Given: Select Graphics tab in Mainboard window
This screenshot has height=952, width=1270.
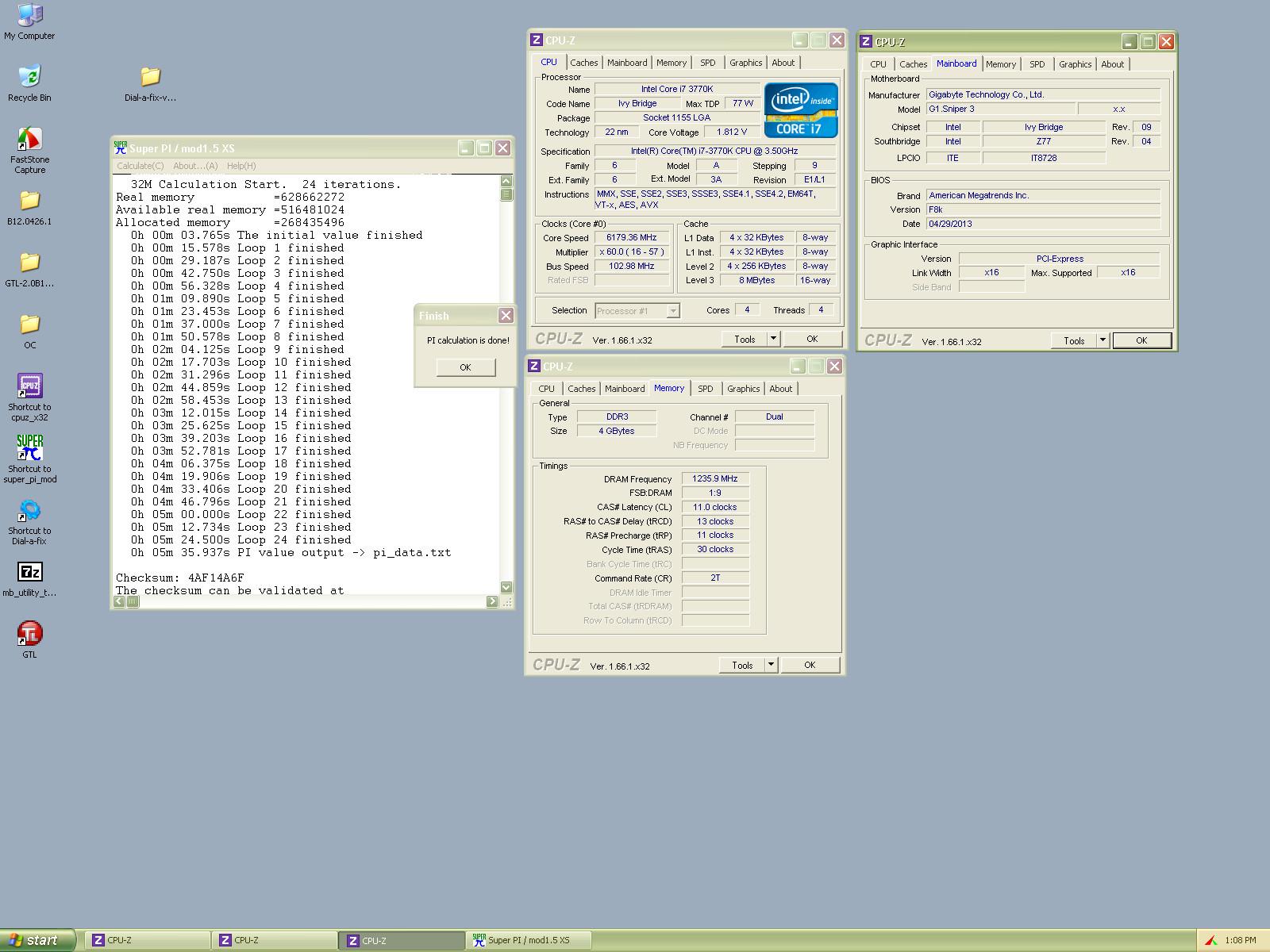Looking at the screenshot, I should (x=1076, y=64).
